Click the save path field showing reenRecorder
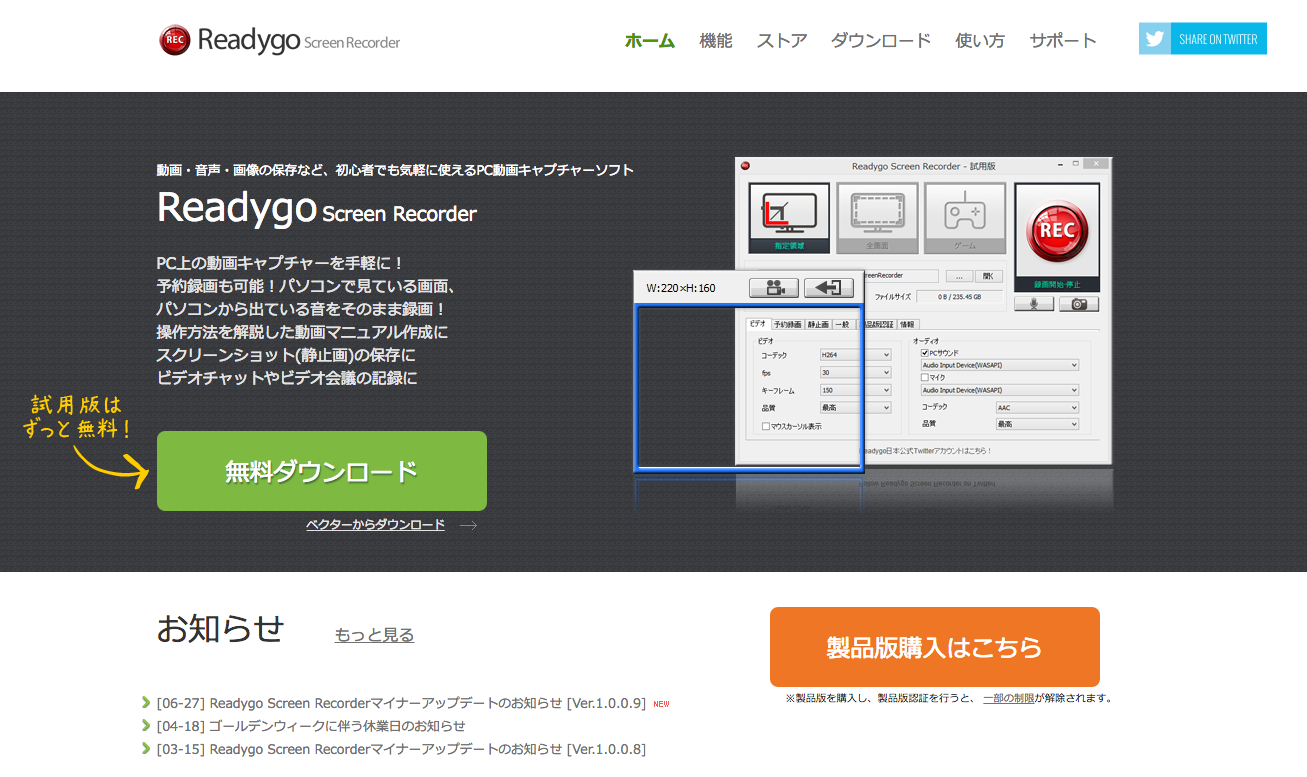Viewport: 1307px width, 777px height. [x=900, y=276]
